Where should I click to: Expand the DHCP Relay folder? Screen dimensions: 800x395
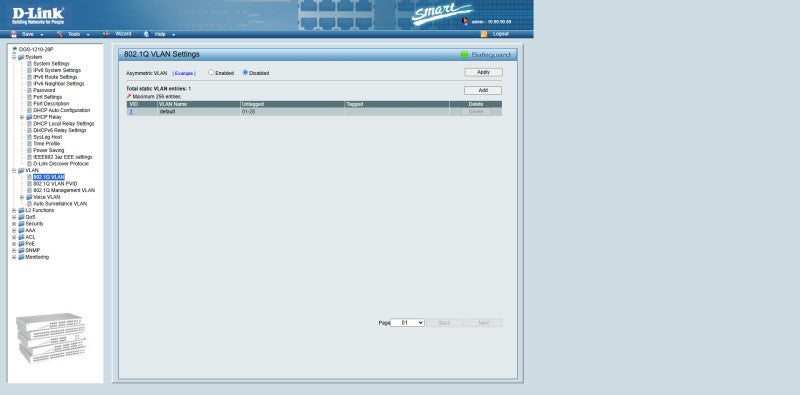(22, 117)
